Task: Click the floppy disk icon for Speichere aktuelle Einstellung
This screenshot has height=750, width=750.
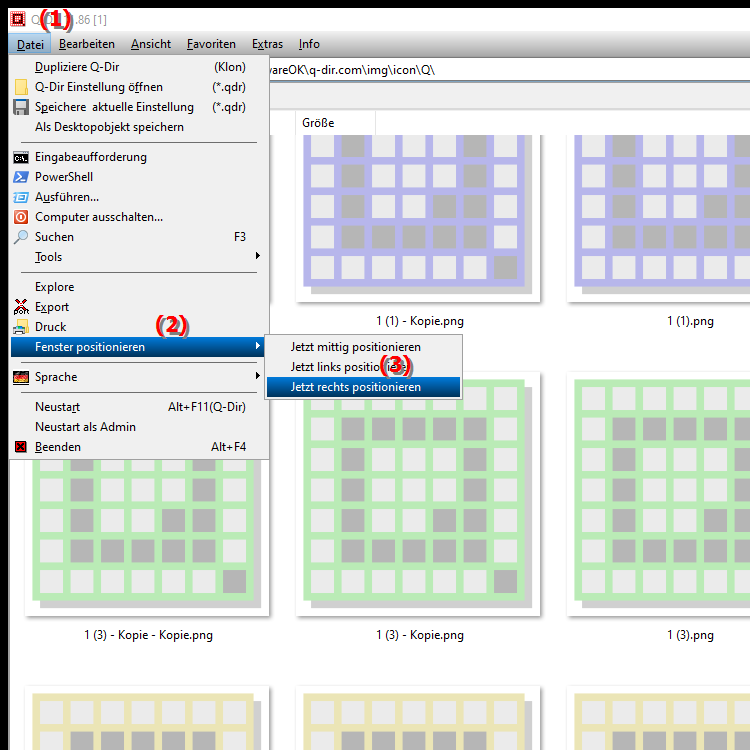Action: (x=21, y=107)
